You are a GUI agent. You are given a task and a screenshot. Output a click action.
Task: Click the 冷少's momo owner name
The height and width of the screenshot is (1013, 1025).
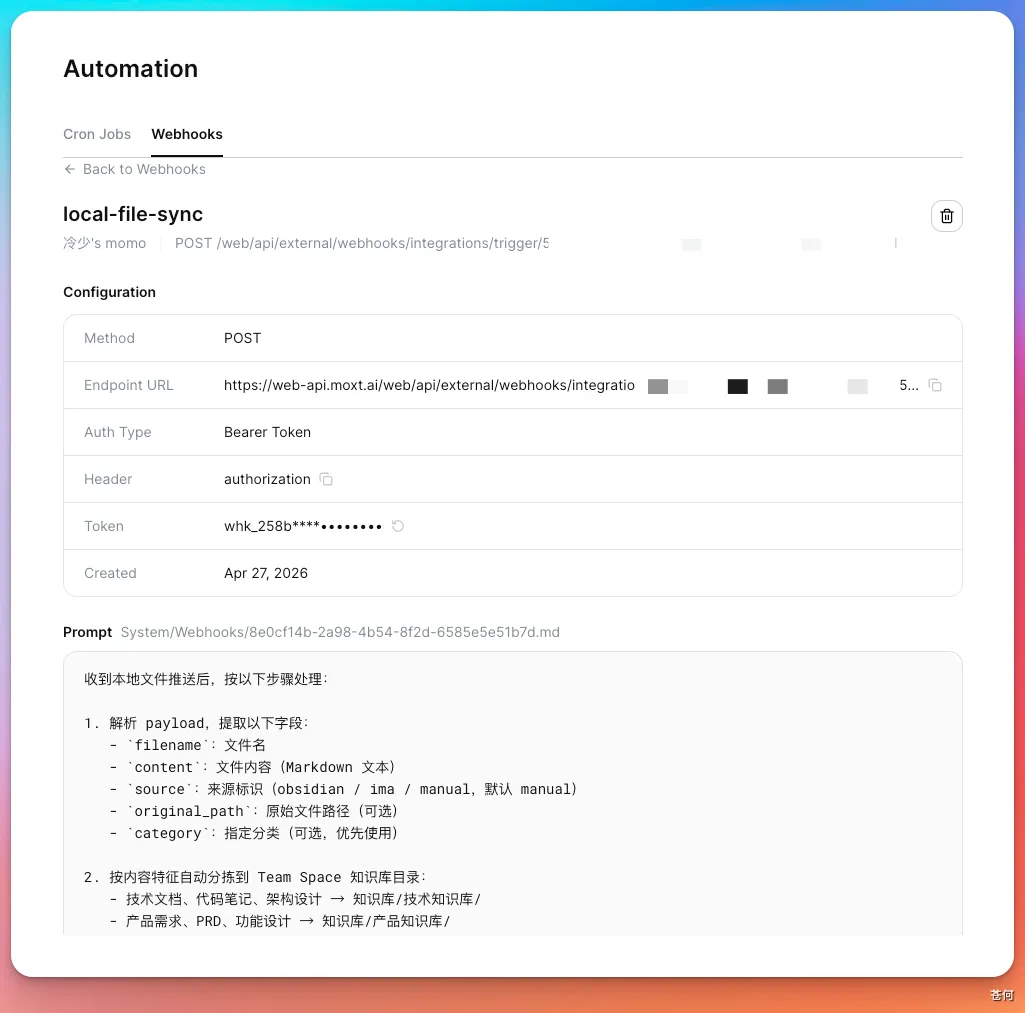(x=104, y=243)
